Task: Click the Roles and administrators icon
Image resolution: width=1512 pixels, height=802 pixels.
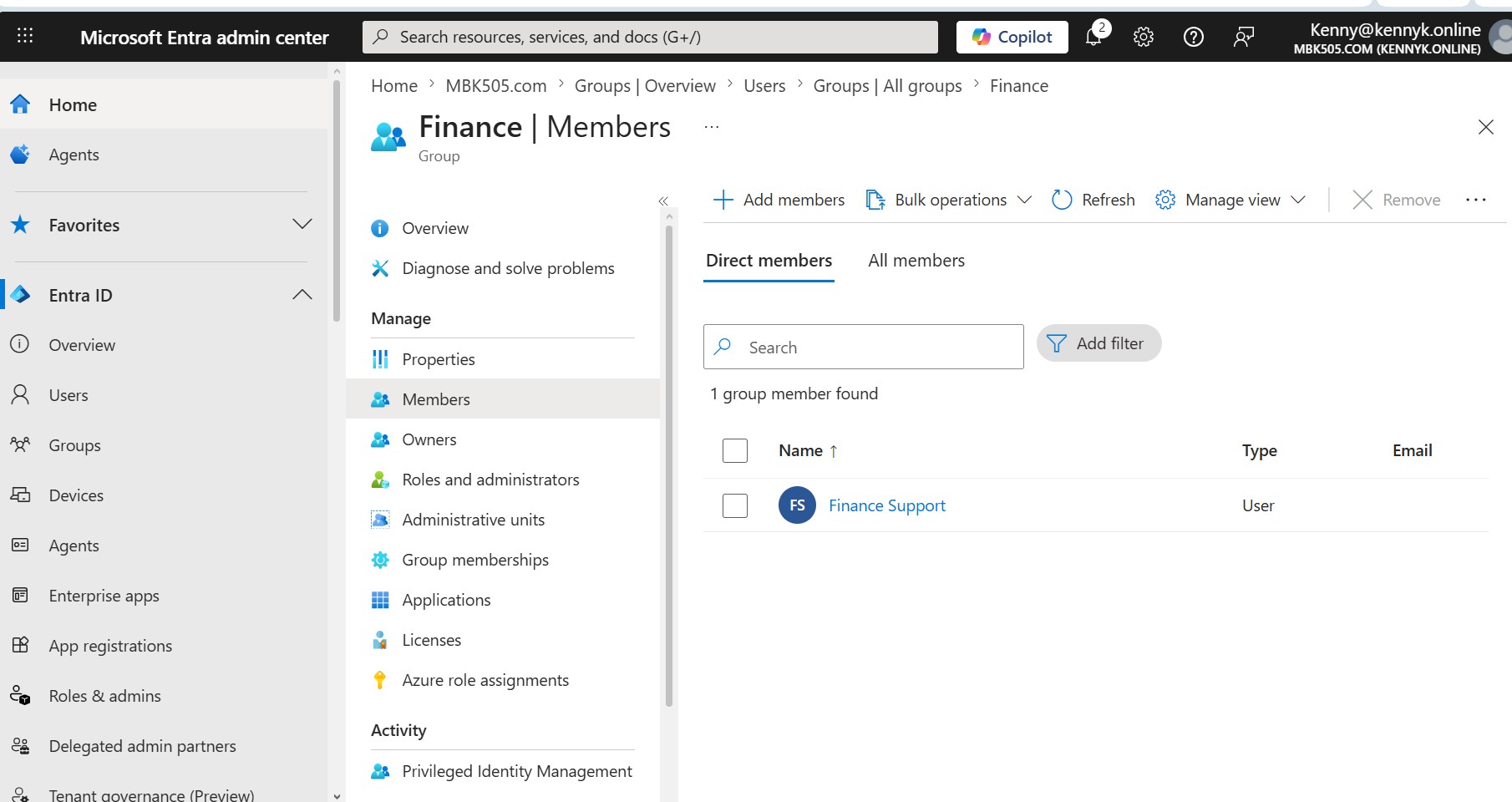Action: [380, 480]
